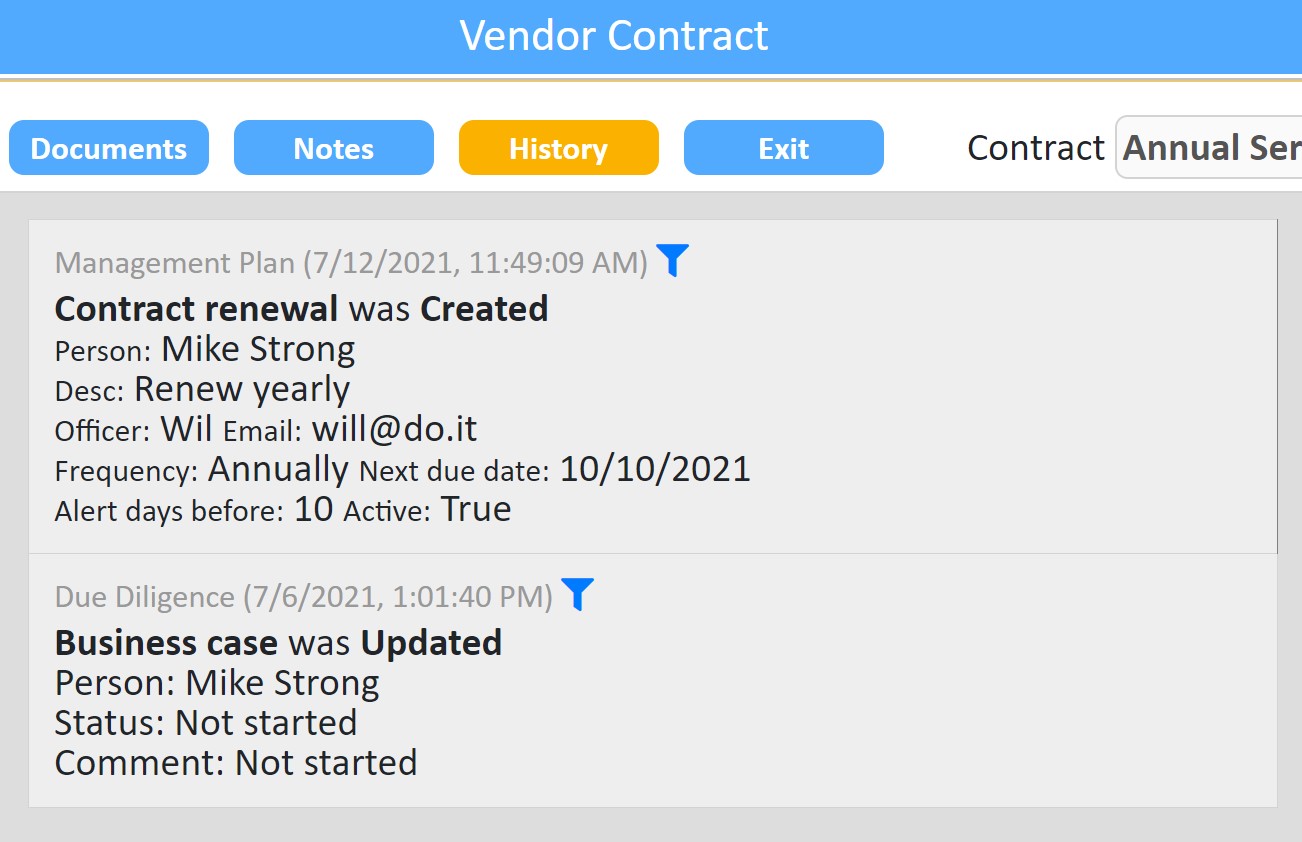Select the Frequency value Annually
Image resolution: width=1302 pixels, height=842 pixels.
278,469
